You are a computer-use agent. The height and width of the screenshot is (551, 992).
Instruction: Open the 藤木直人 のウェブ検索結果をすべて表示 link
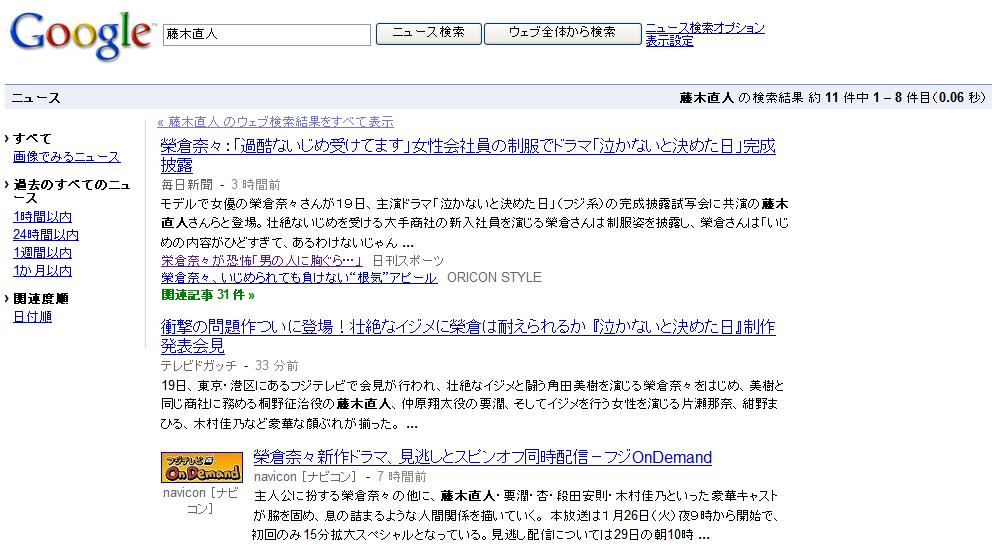tap(275, 121)
